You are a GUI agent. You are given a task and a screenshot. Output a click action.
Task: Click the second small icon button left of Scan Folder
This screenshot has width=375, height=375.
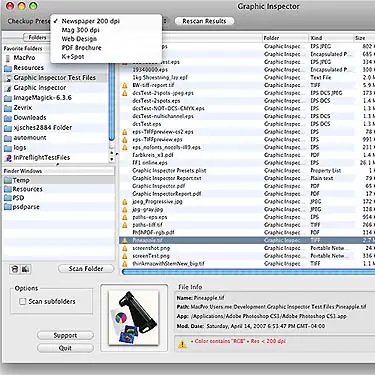25,269
